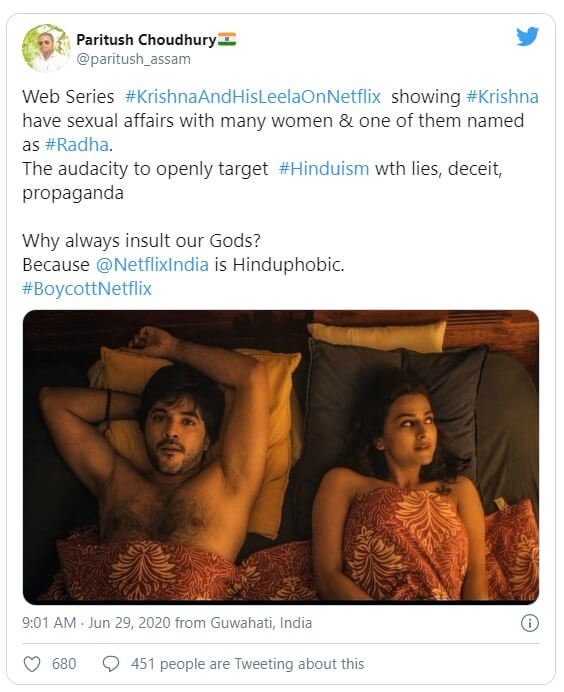Viewport: 564px width, 692px height.
Task: Click the 680 likes count
Action: (x=64, y=664)
